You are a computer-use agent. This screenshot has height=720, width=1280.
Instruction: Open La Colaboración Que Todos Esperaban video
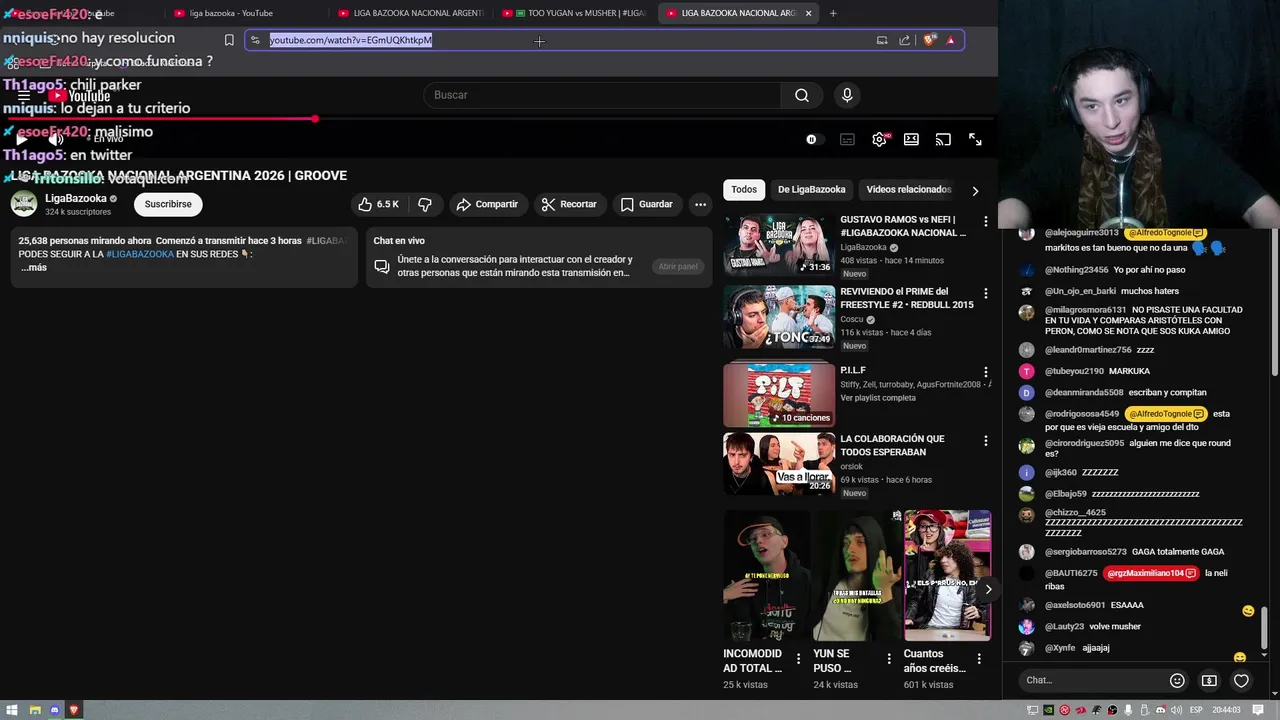779,464
